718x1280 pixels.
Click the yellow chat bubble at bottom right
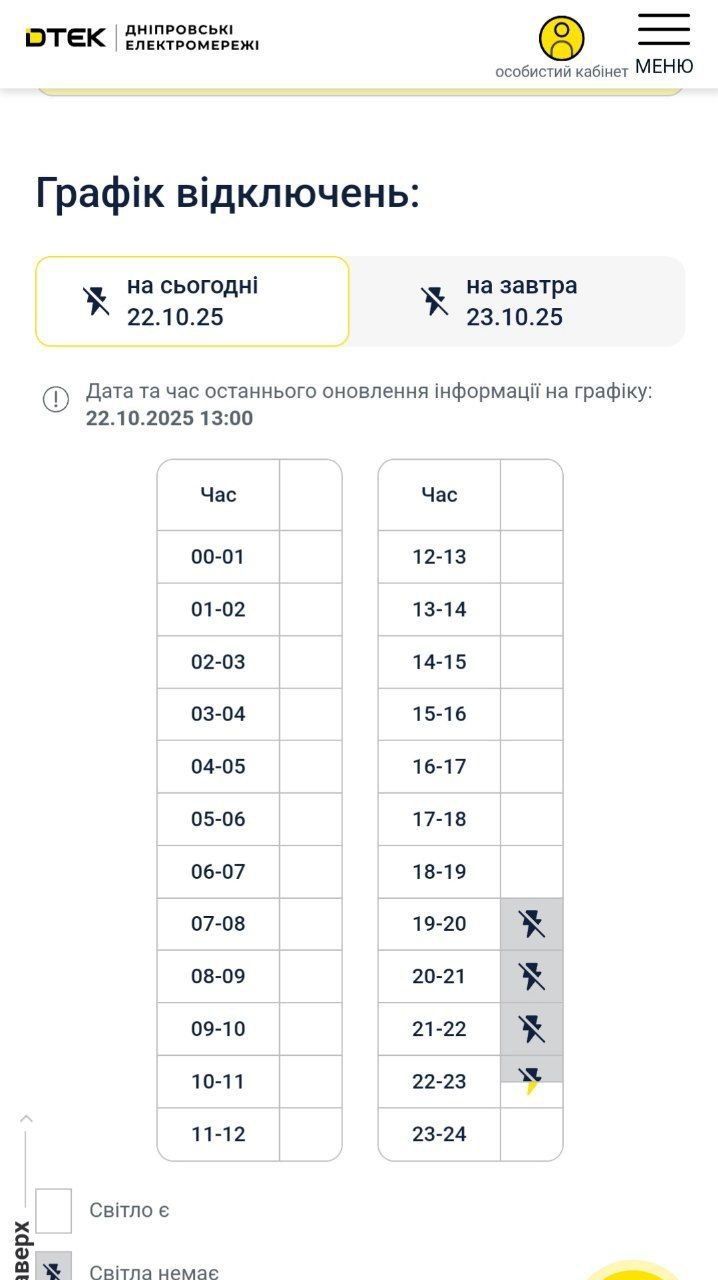click(x=632, y=1270)
